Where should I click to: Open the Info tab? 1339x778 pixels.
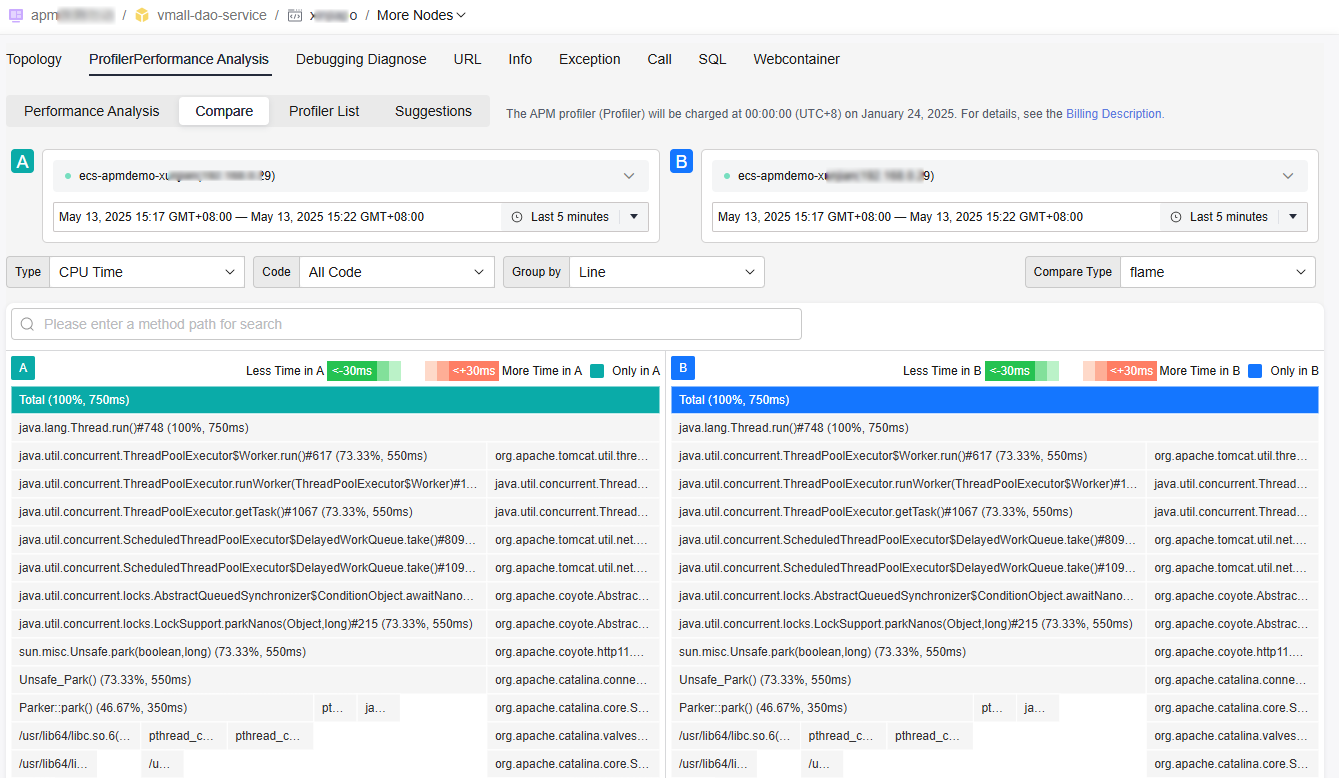click(x=520, y=59)
